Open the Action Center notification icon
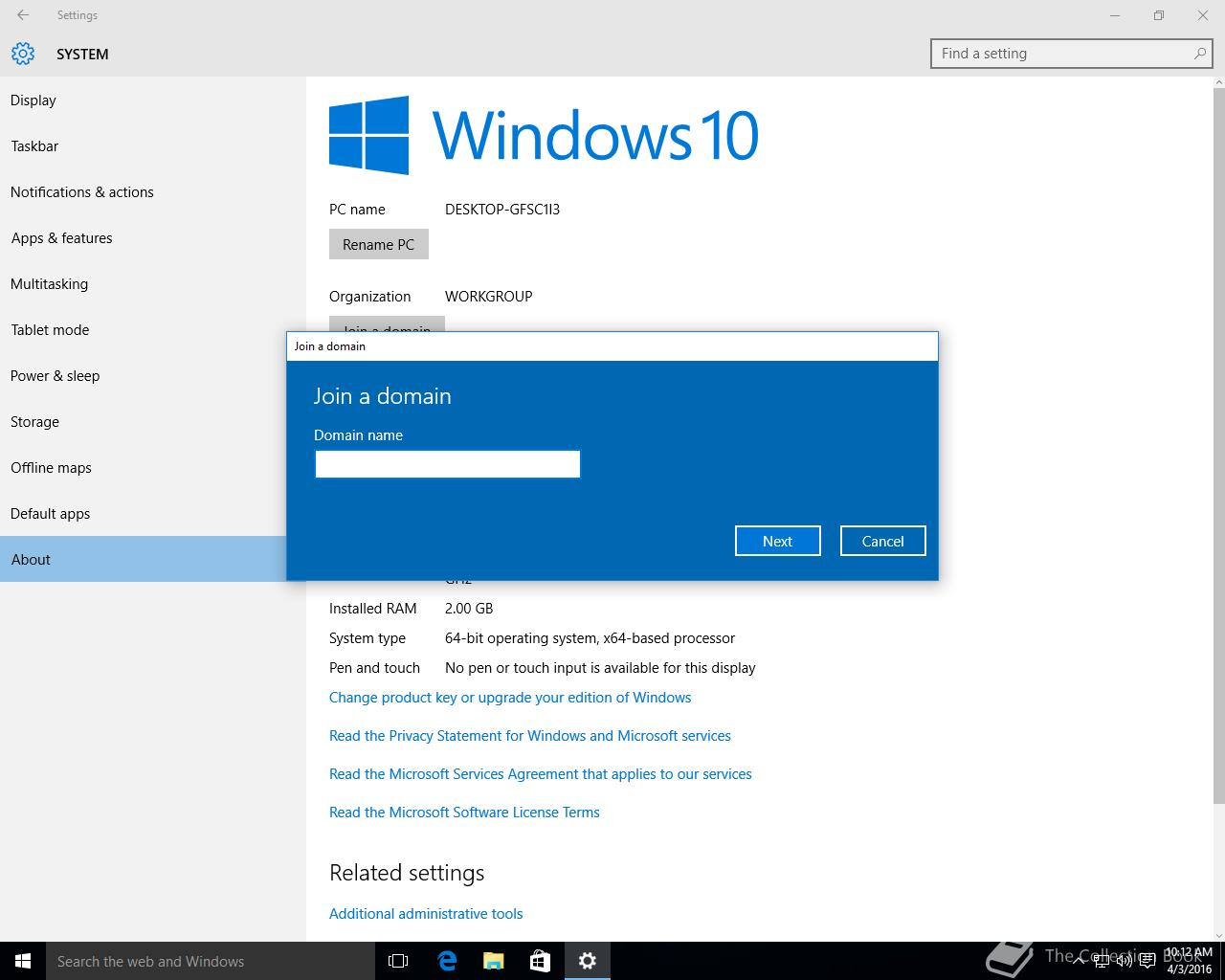The width and height of the screenshot is (1225, 980). click(x=1147, y=961)
